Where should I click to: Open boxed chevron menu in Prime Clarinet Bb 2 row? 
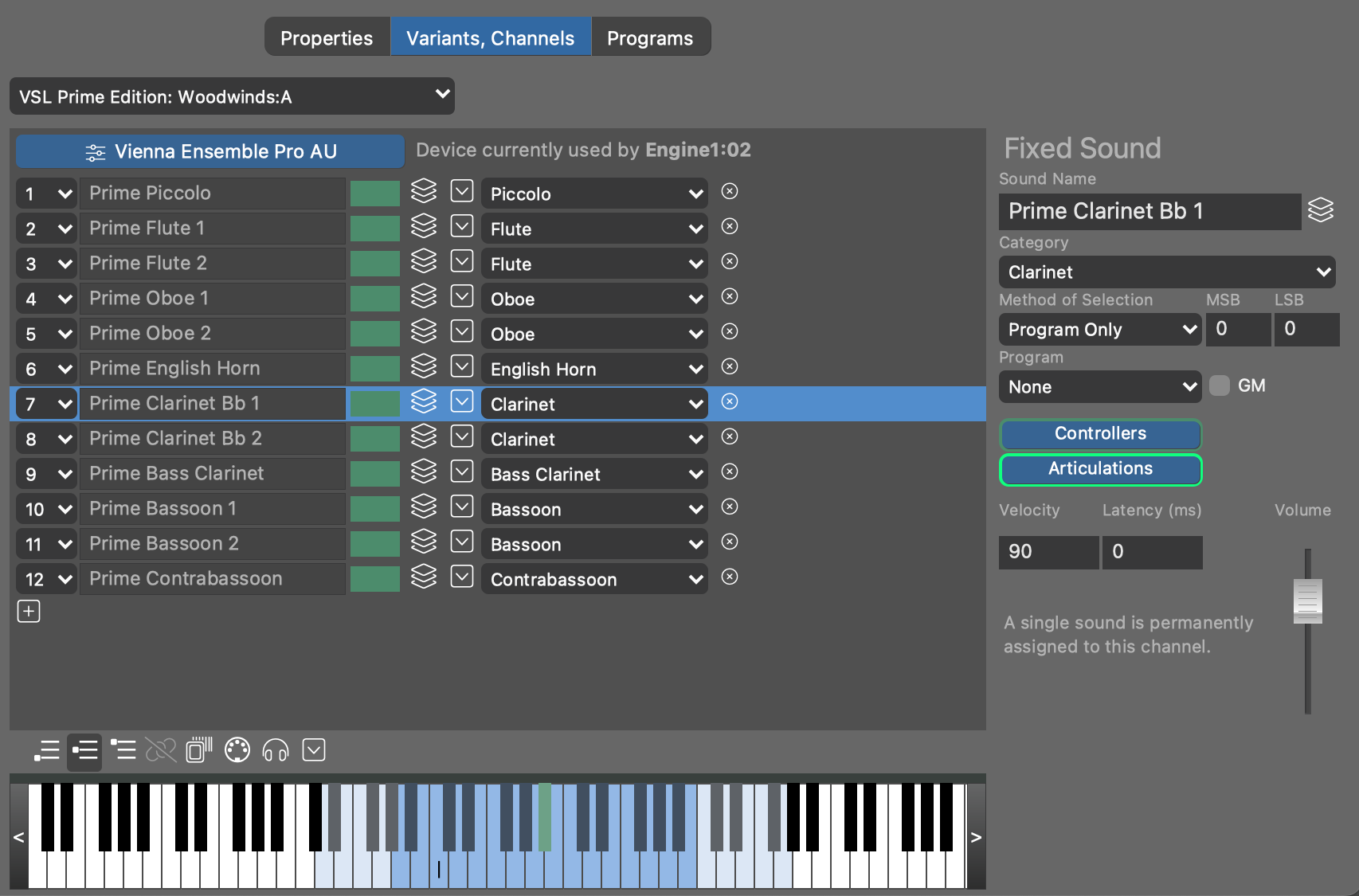462,436
